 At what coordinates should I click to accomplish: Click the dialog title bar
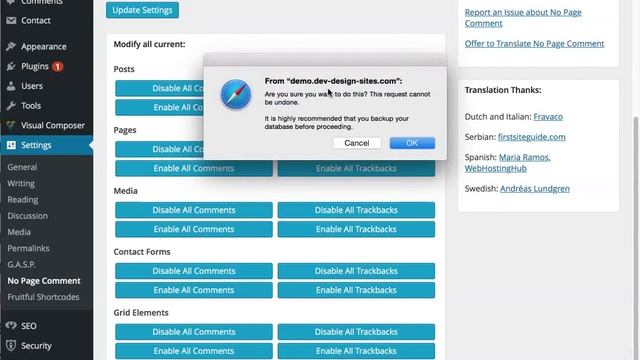pos(325,60)
